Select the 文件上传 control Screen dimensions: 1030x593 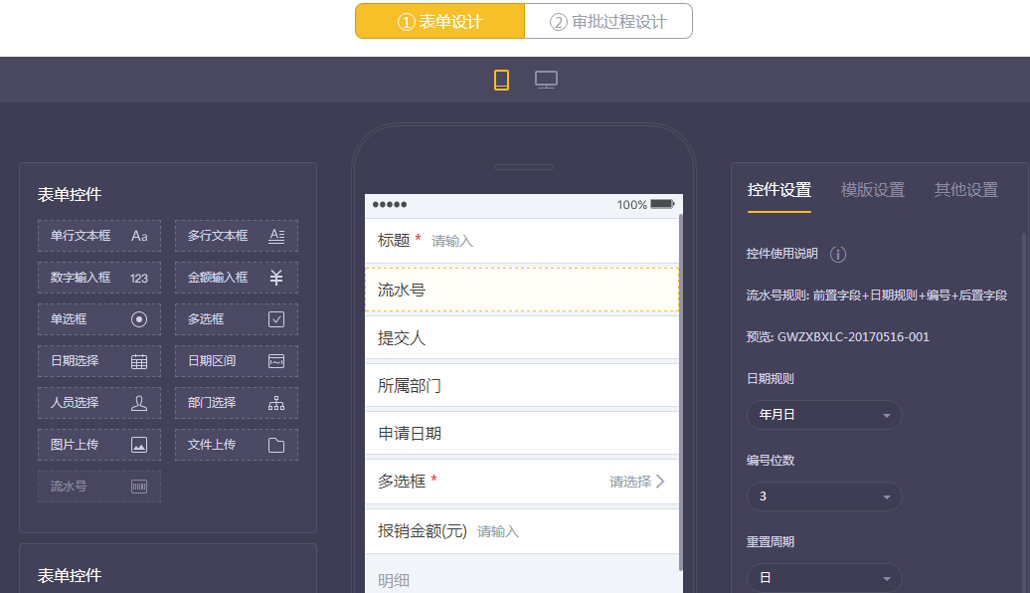(236, 445)
